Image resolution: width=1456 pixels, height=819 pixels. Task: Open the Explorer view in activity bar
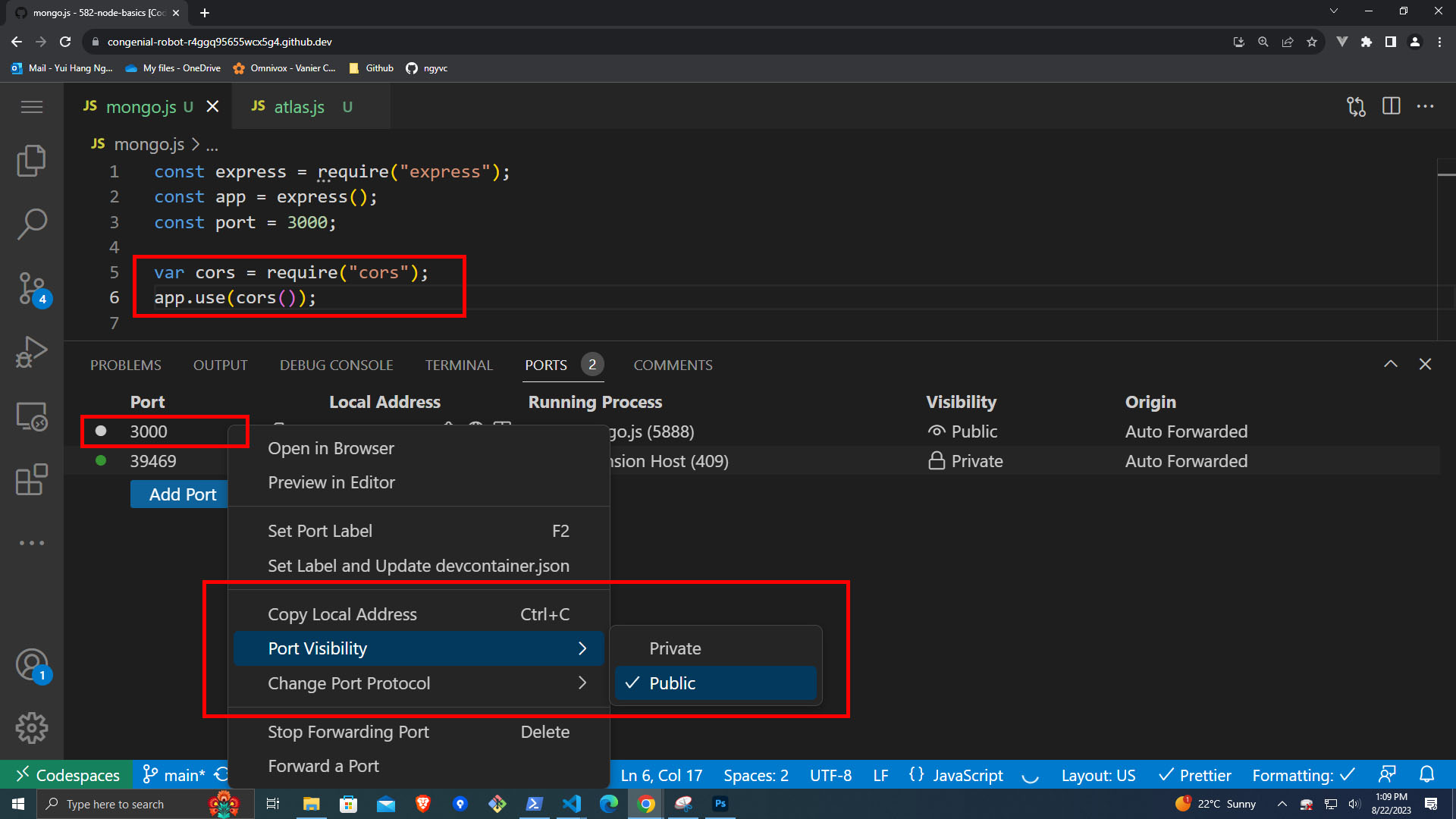31,160
